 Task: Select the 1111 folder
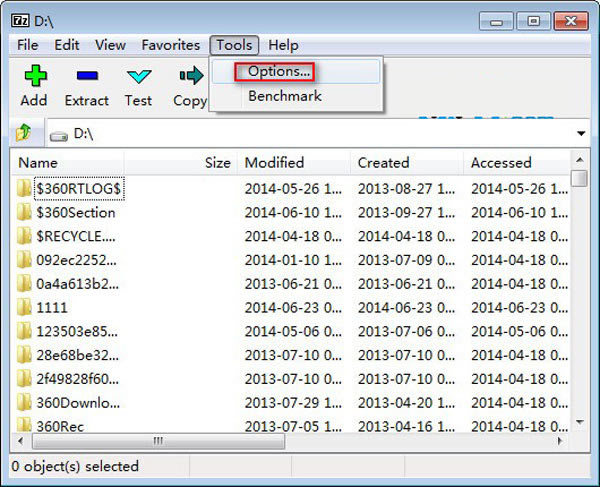(x=51, y=308)
